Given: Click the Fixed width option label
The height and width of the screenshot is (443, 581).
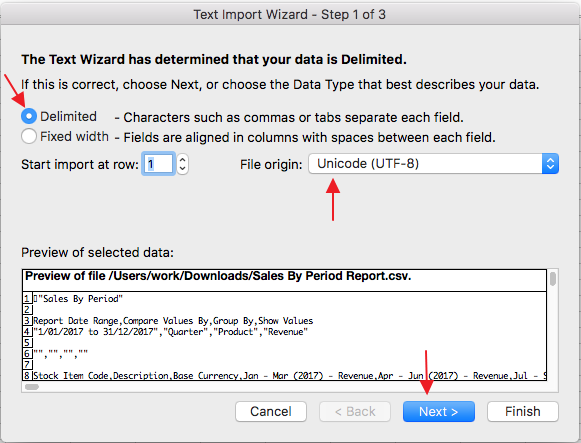Looking at the screenshot, I should (74, 137).
